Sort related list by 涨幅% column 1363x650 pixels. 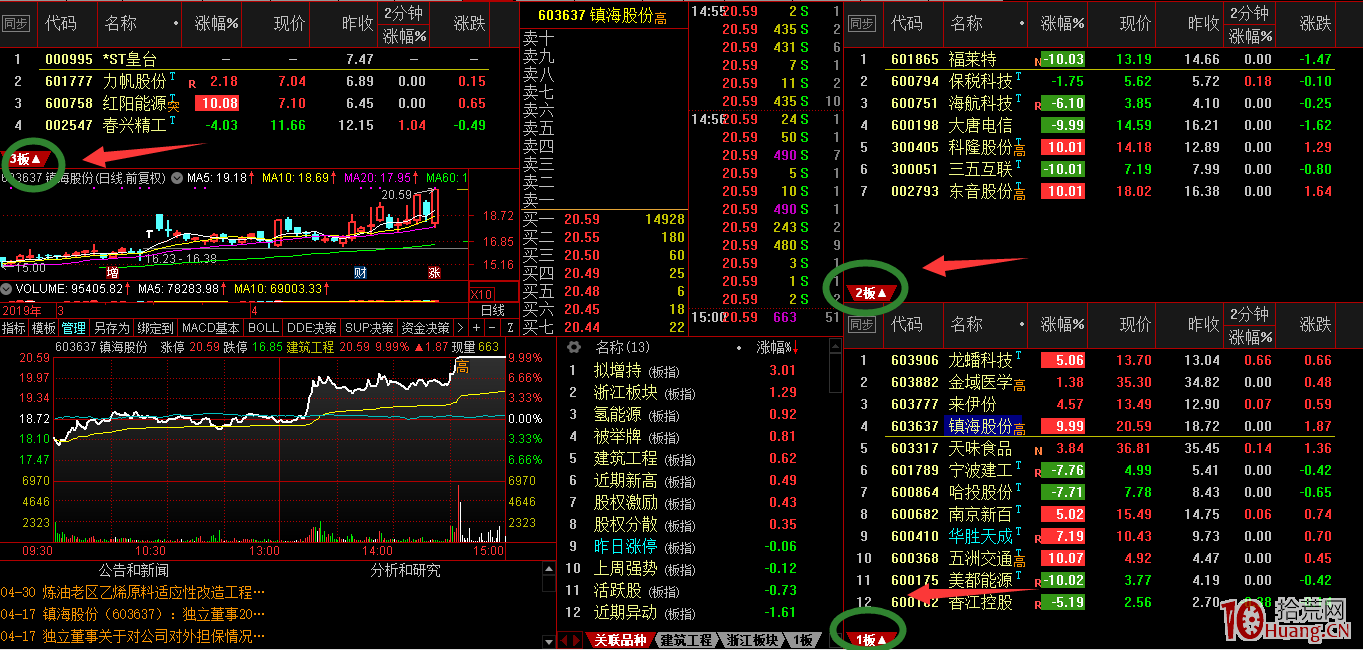coord(778,348)
